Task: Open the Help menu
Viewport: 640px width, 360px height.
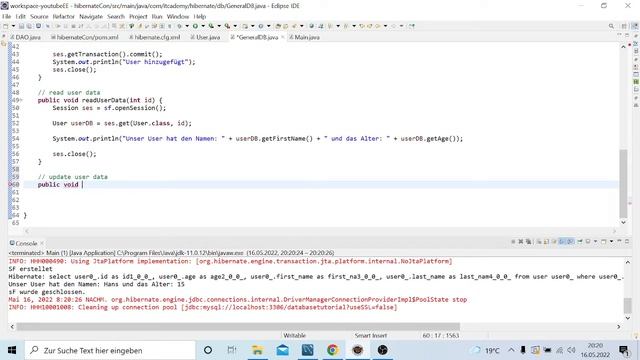Action: [200, 16]
